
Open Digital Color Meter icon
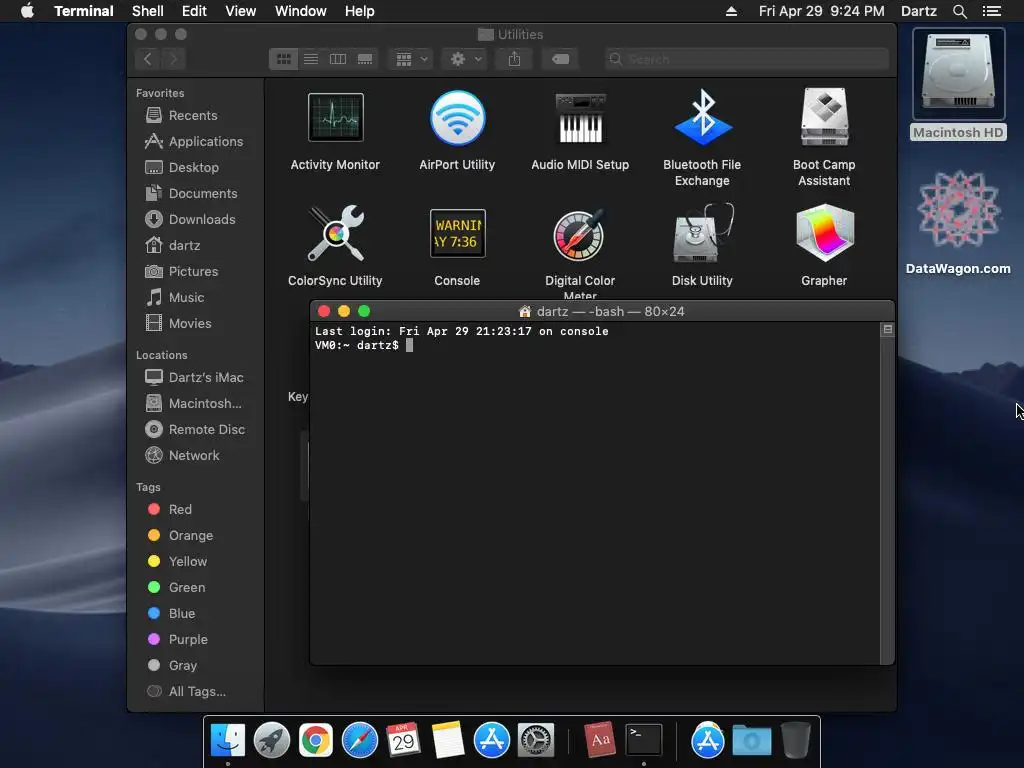(x=580, y=234)
